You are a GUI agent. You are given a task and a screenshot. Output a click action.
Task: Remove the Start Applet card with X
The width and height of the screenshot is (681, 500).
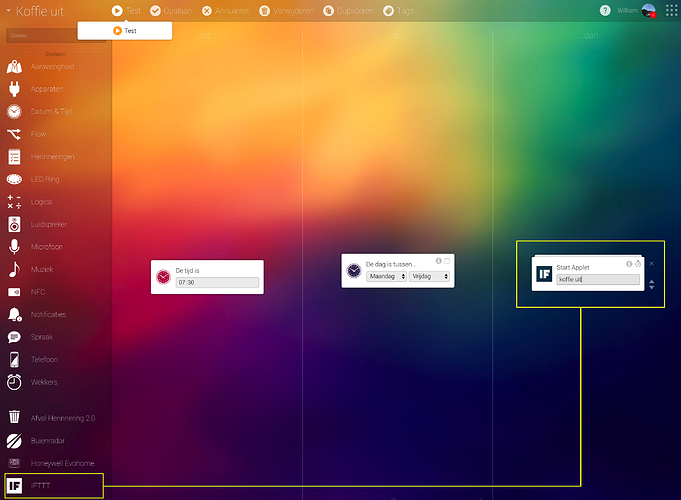click(651, 264)
